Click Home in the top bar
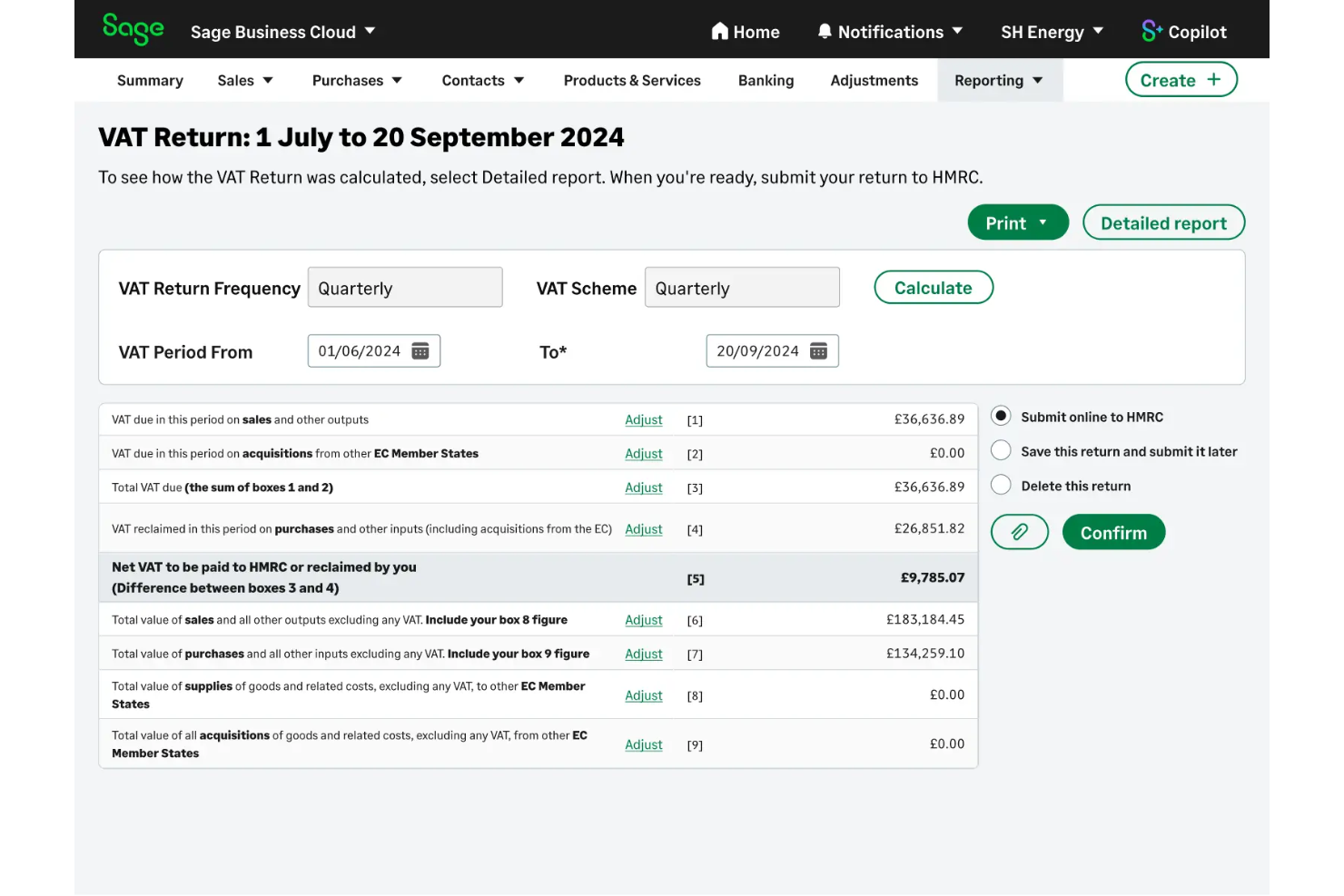The image size is (1344, 896). pyautogui.click(x=746, y=32)
